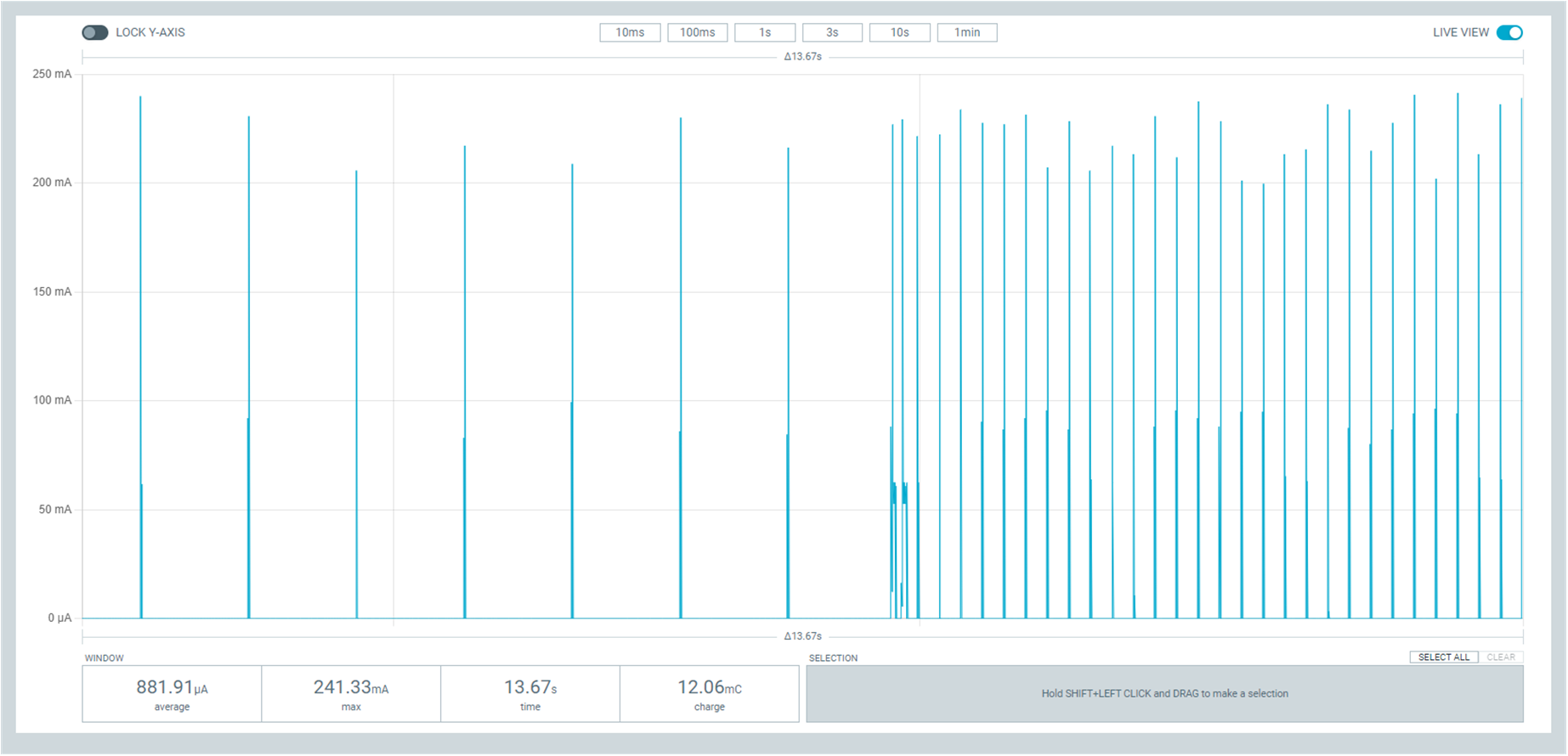Set the window to 3s
This screenshot has height=756, width=1568.
(x=832, y=32)
